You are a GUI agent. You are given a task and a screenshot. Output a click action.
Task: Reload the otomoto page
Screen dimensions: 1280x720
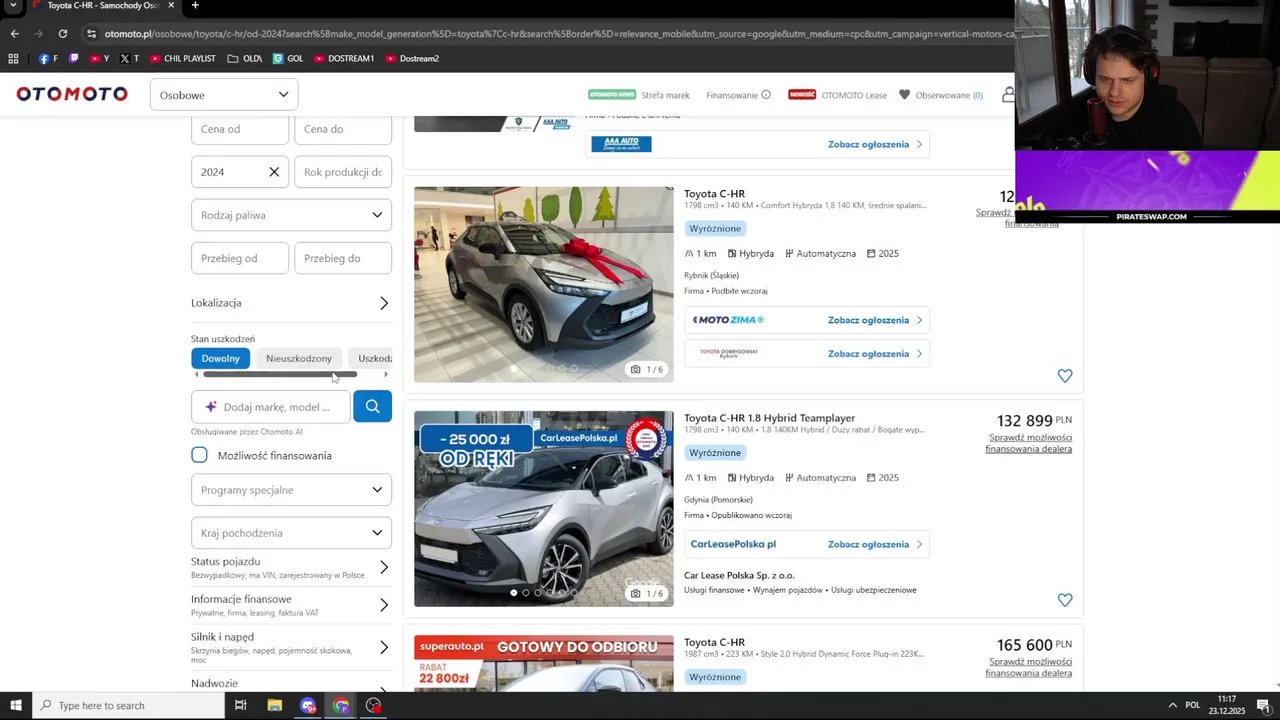62,33
